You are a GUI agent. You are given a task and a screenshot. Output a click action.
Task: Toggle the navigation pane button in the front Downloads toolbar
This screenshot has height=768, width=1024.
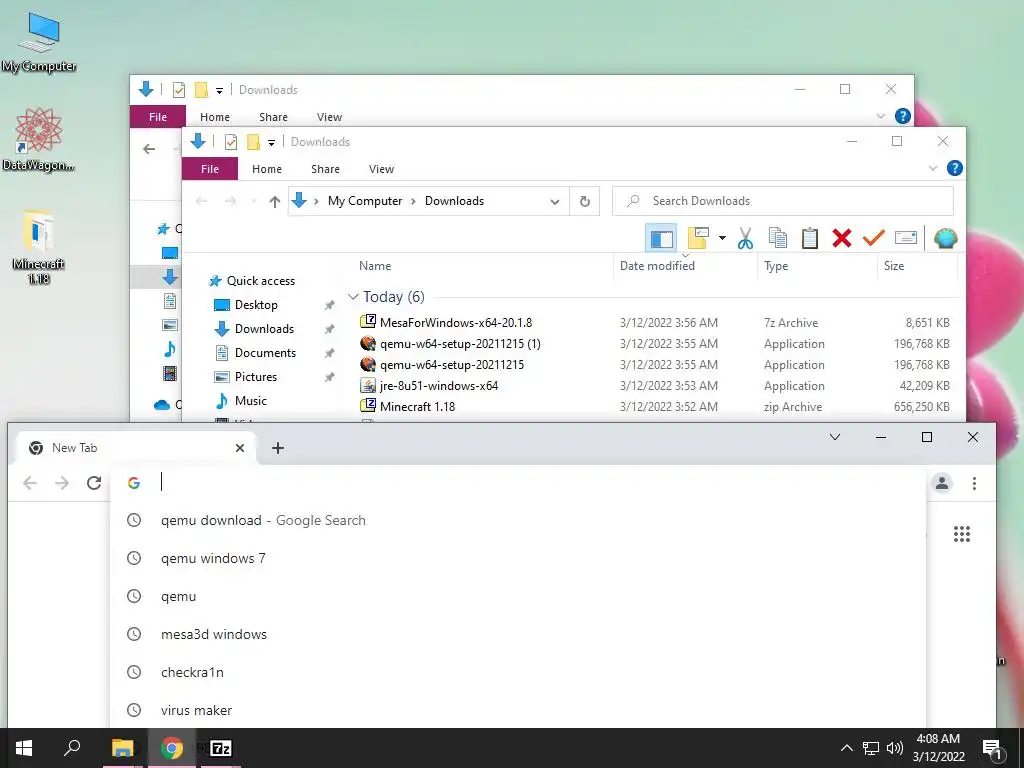tap(661, 238)
